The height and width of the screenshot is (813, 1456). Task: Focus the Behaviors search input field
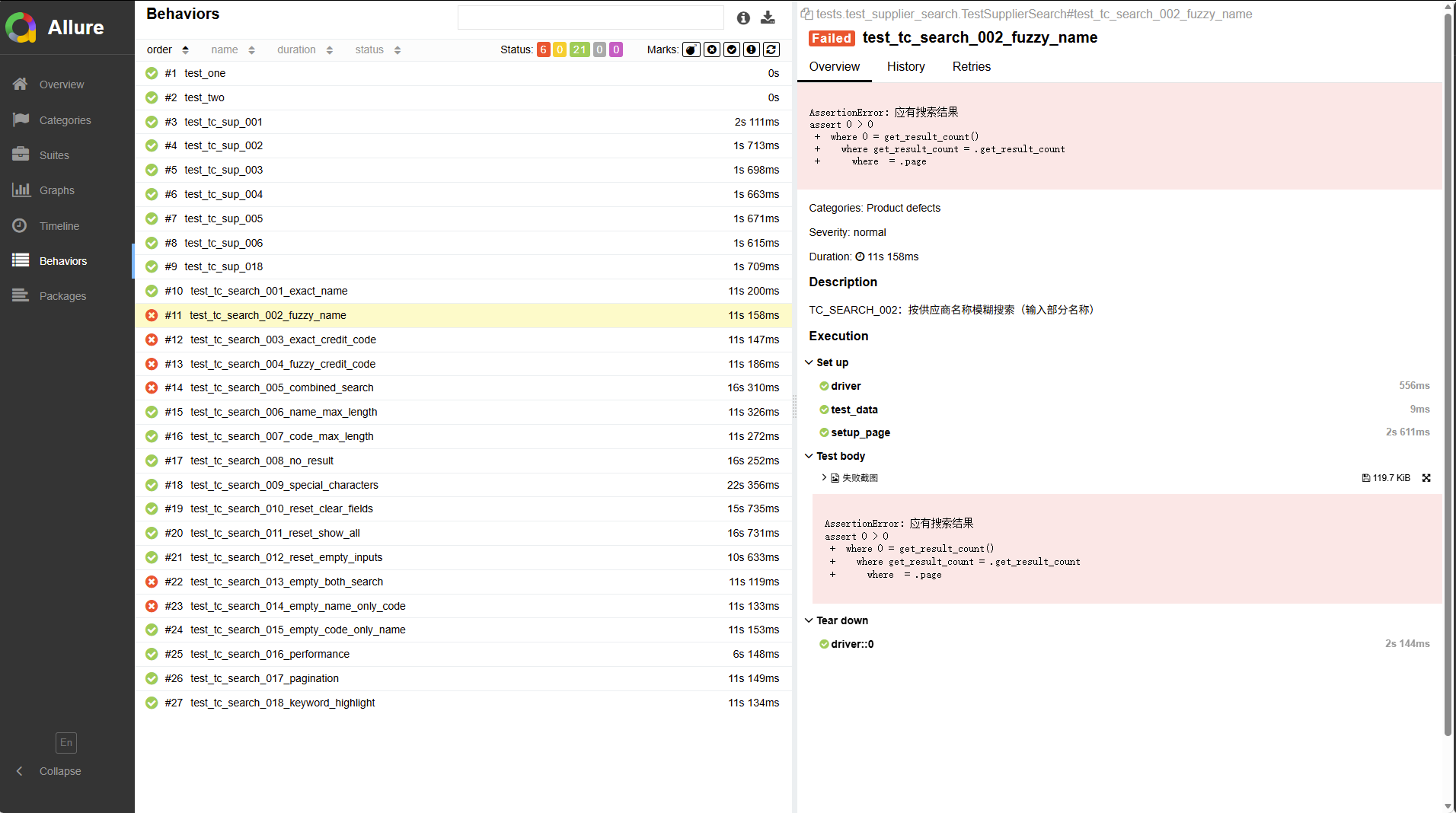(590, 18)
